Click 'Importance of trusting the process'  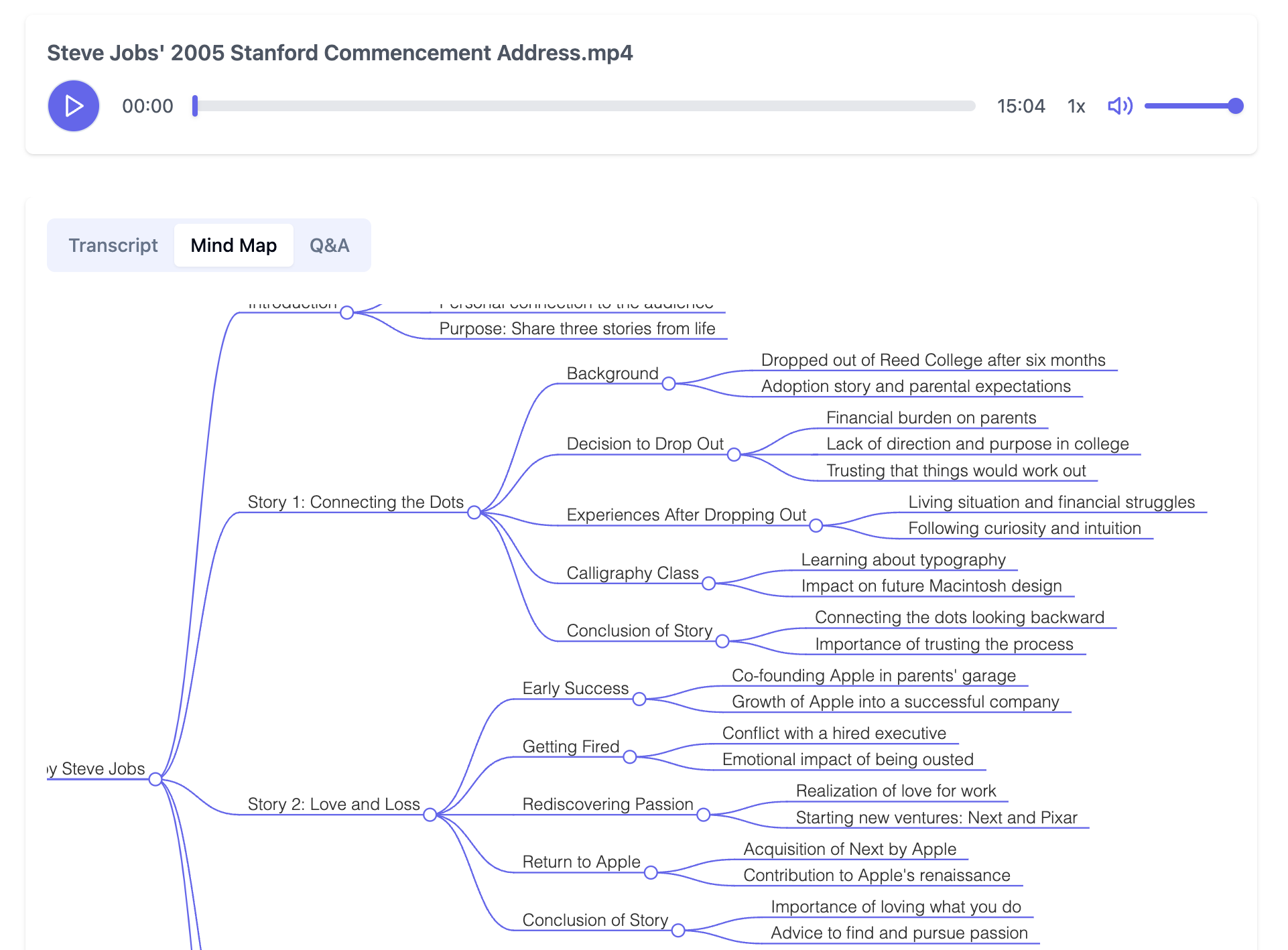(x=944, y=644)
